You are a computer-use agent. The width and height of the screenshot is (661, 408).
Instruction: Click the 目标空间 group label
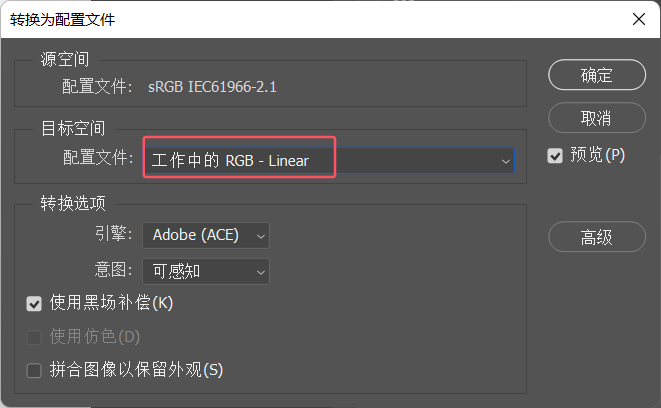72,128
